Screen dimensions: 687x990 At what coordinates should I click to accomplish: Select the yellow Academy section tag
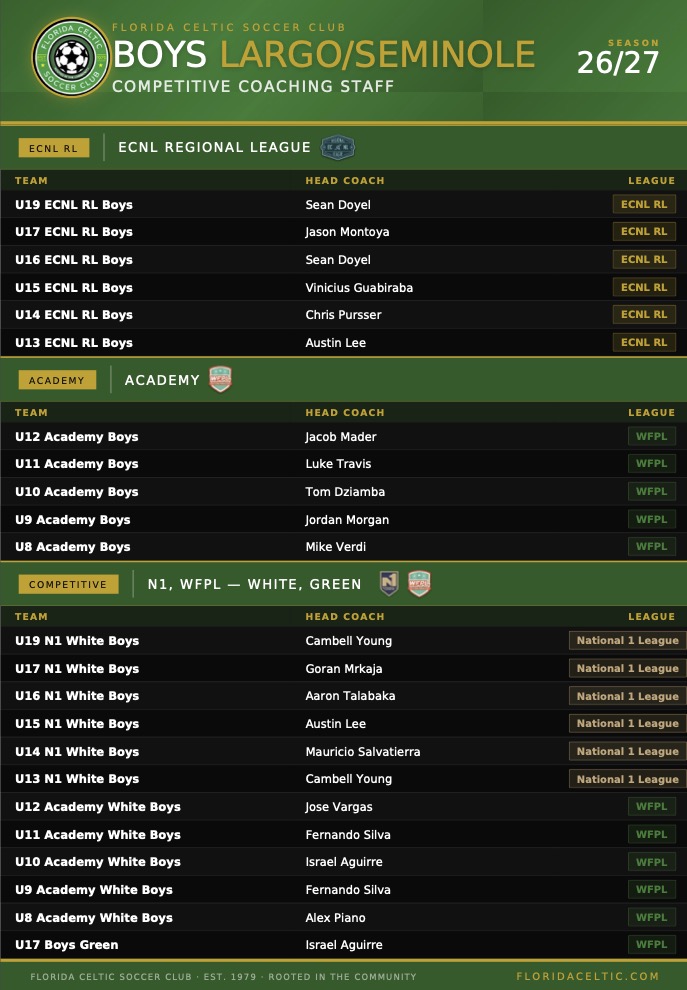coord(57,380)
